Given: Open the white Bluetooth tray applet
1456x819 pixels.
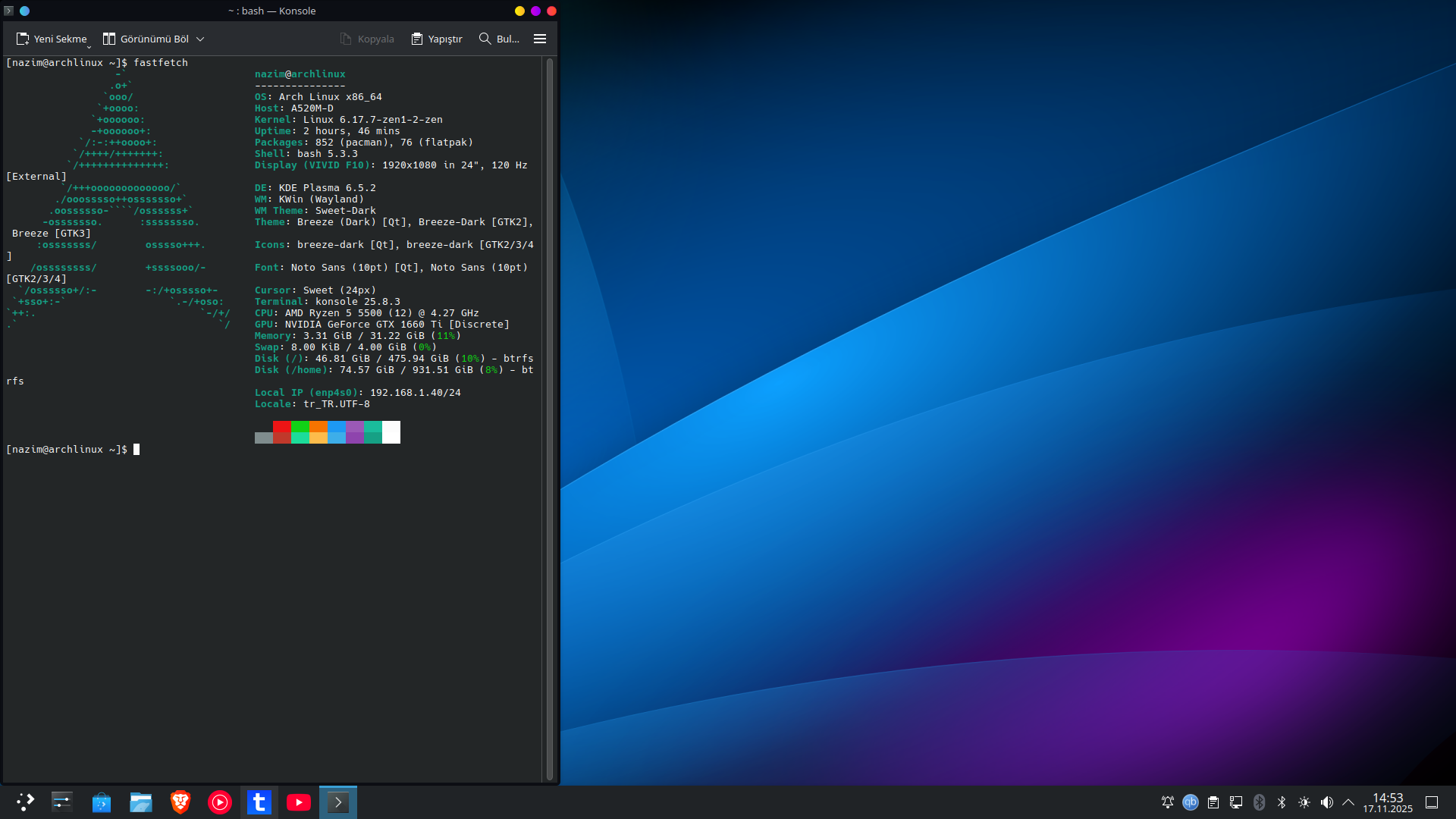Looking at the screenshot, I should pyautogui.click(x=1282, y=802).
